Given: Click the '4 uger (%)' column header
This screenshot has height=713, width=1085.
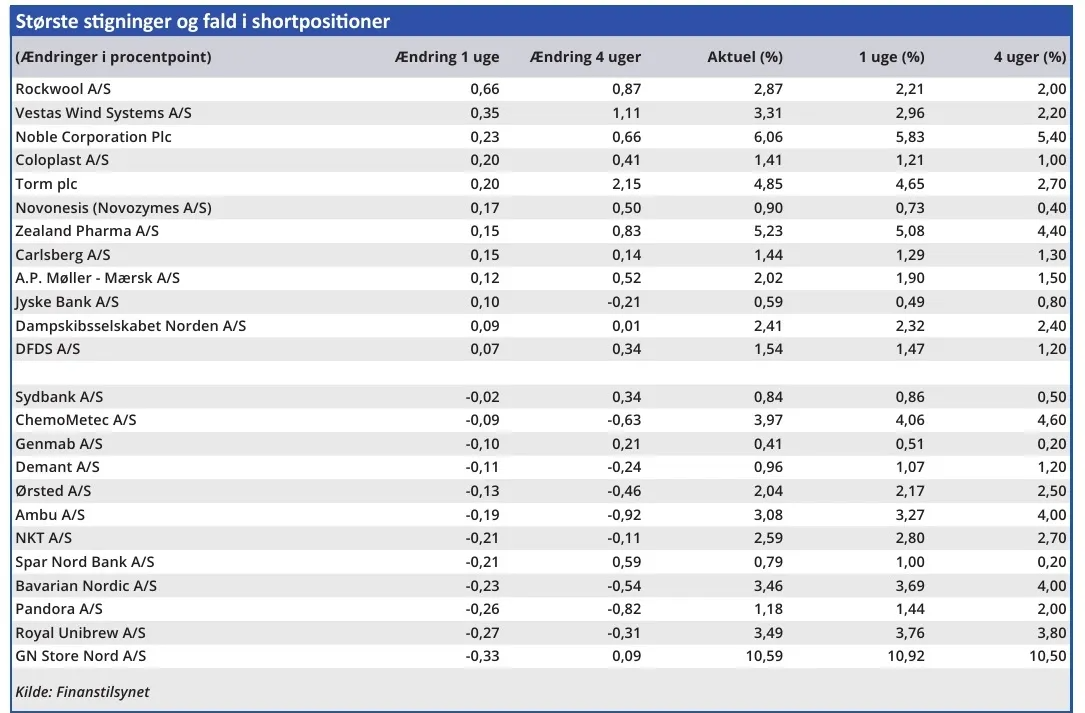Looking at the screenshot, I should 1029,57.
